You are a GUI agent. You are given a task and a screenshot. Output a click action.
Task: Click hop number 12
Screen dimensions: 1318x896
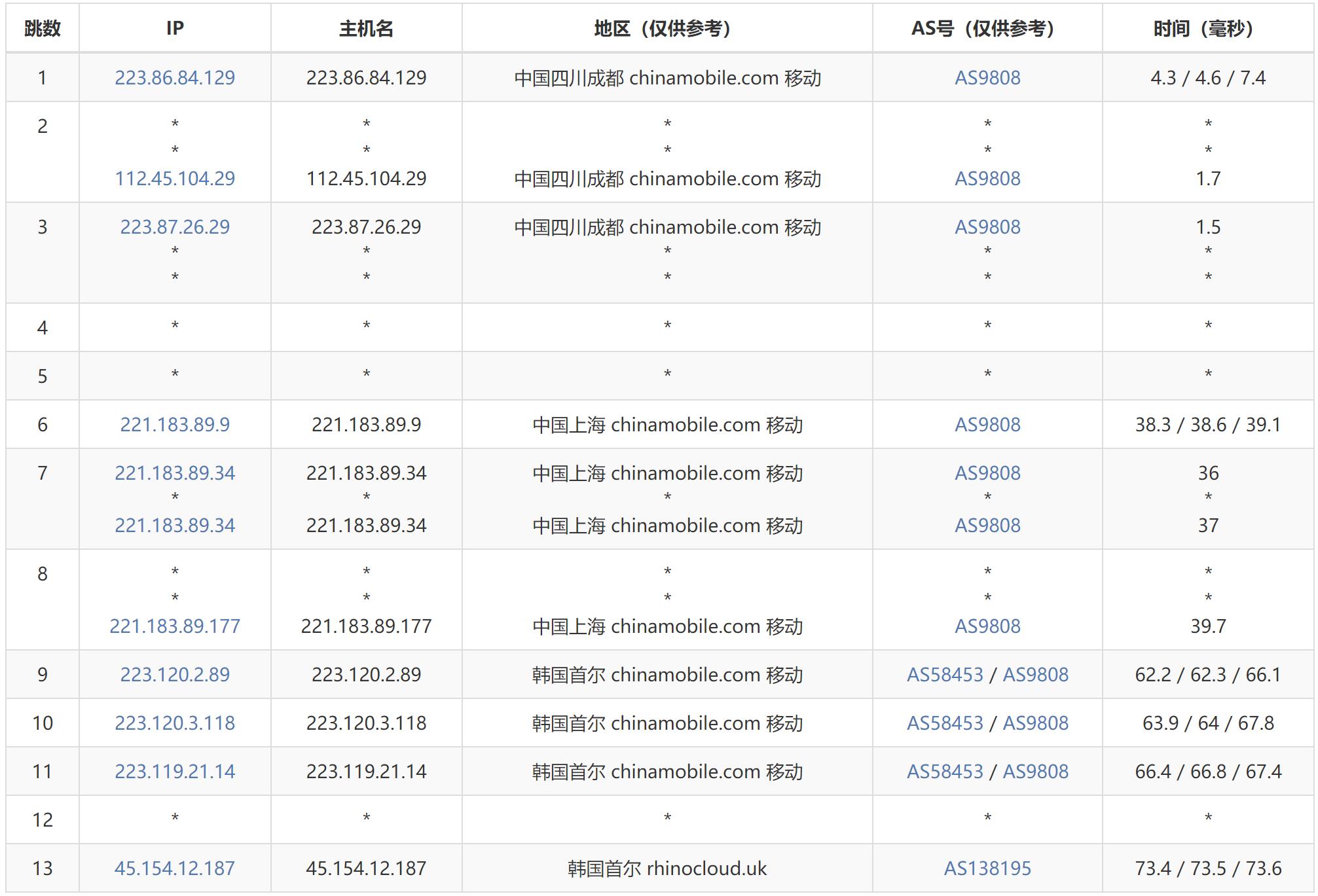tap(43, 820)
